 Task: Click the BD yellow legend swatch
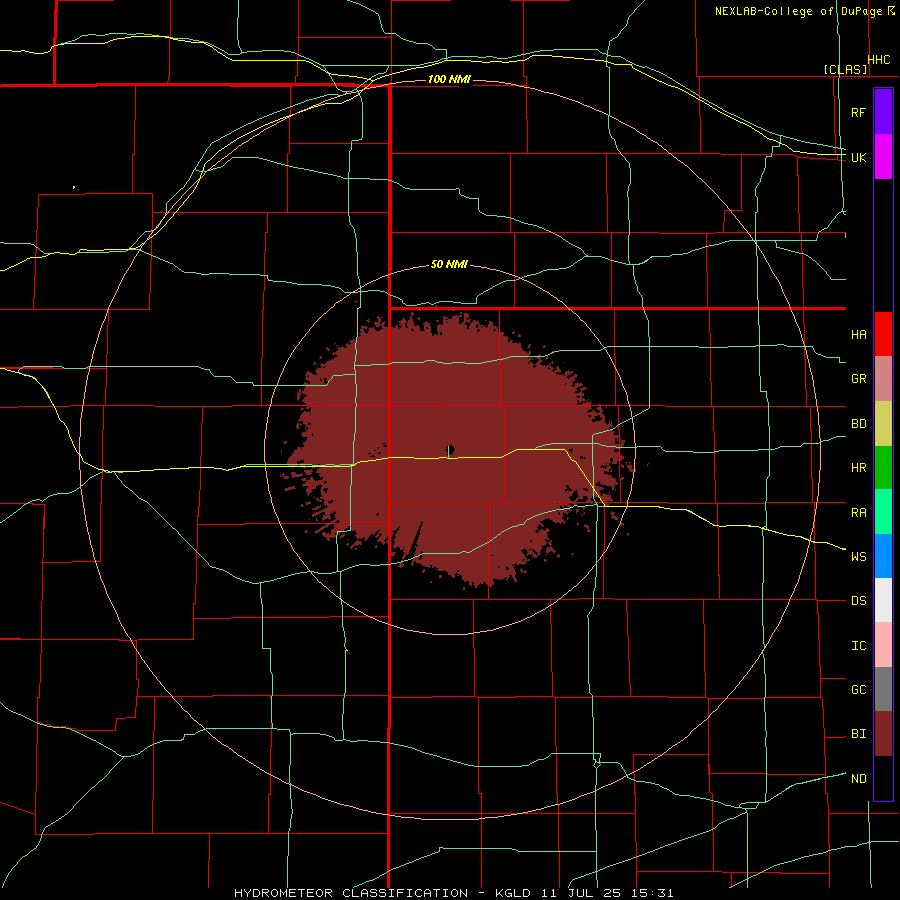883,424
